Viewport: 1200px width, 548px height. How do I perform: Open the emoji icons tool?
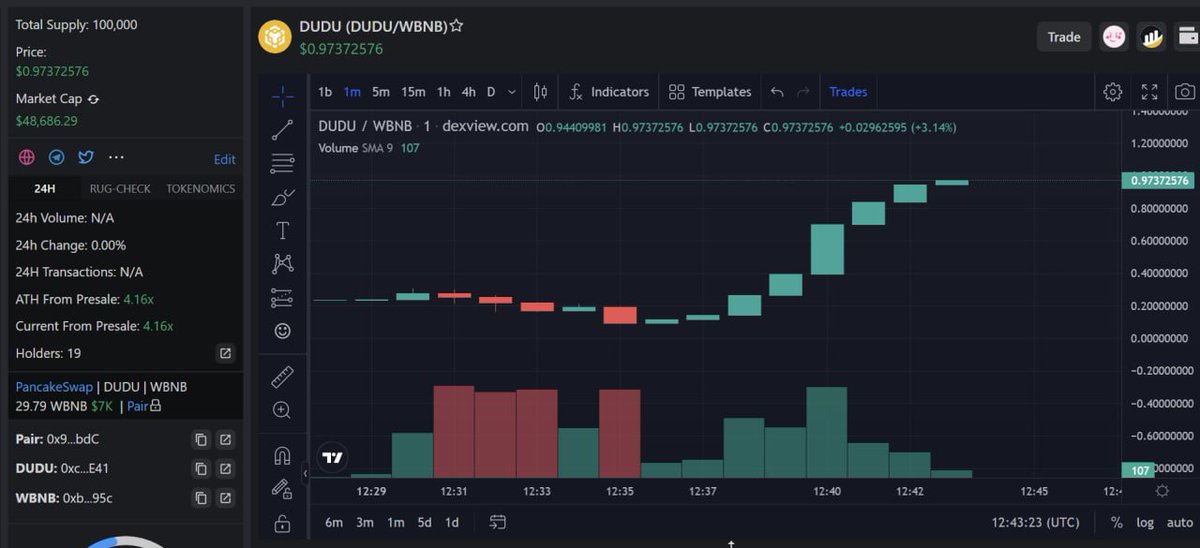tap(283, 330)
